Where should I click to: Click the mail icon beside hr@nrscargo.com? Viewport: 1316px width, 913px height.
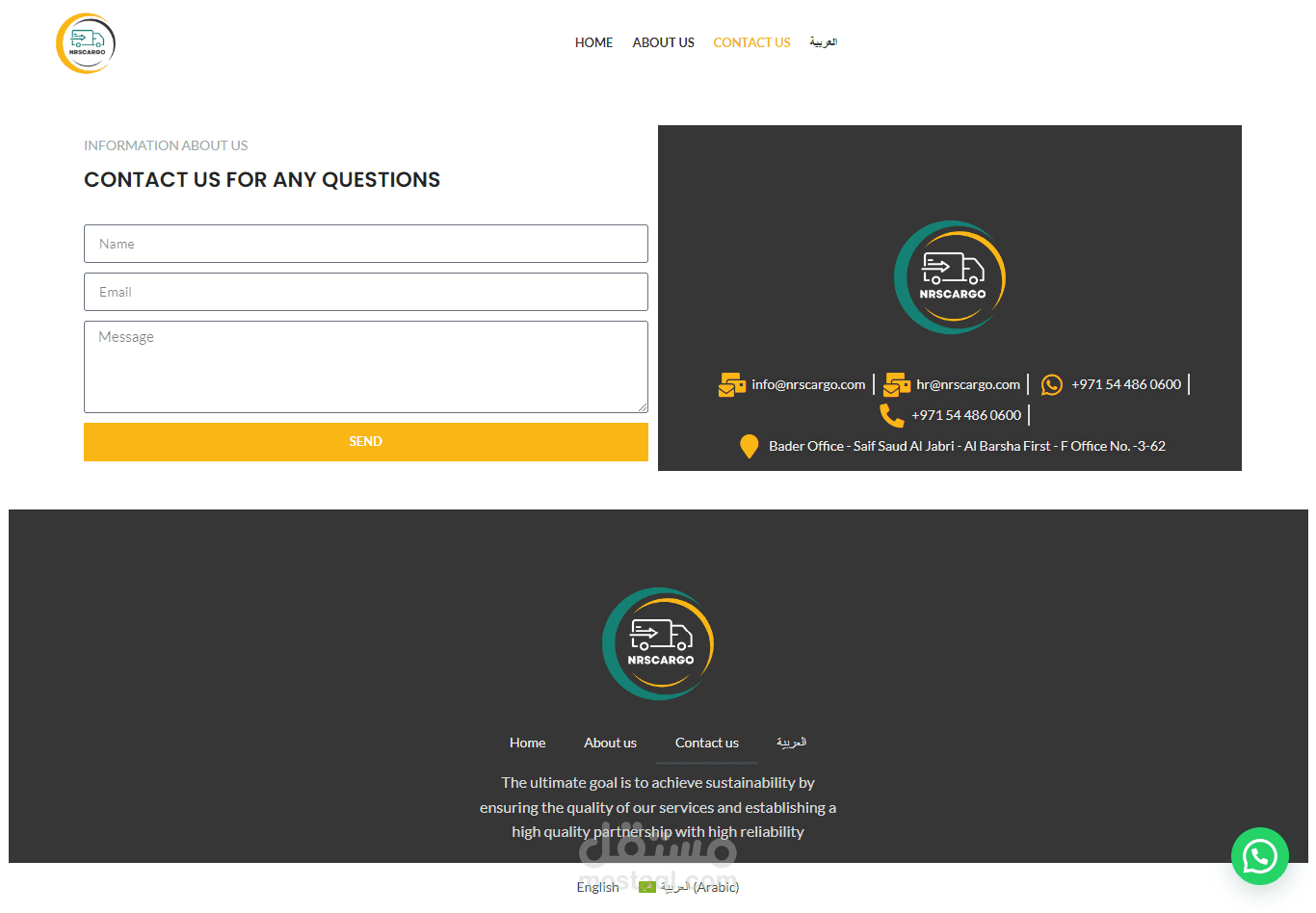(897, 385)
